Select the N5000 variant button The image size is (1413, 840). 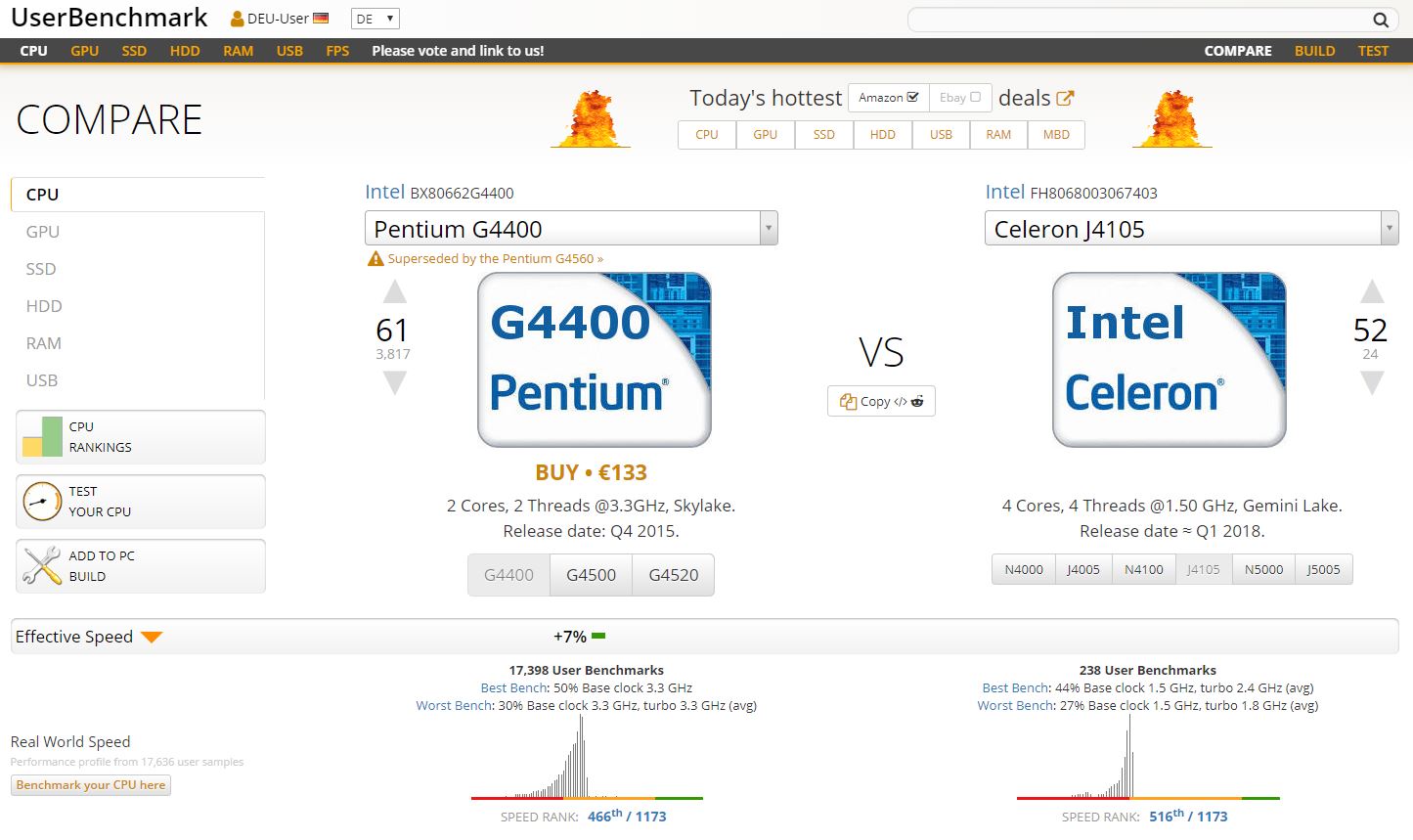pyautogui.click(x=1264, y=569)
